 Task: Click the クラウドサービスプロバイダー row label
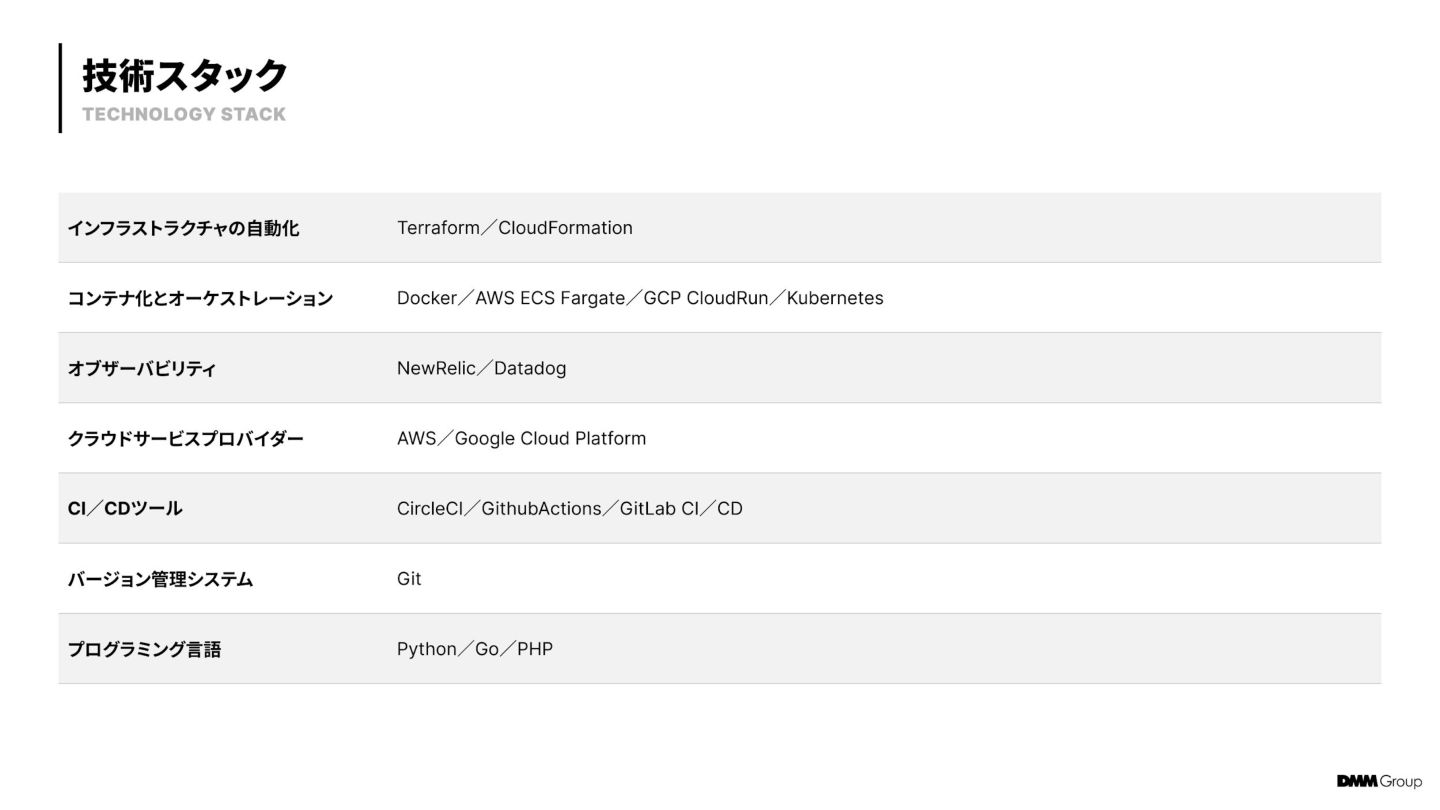click(185, 438)
